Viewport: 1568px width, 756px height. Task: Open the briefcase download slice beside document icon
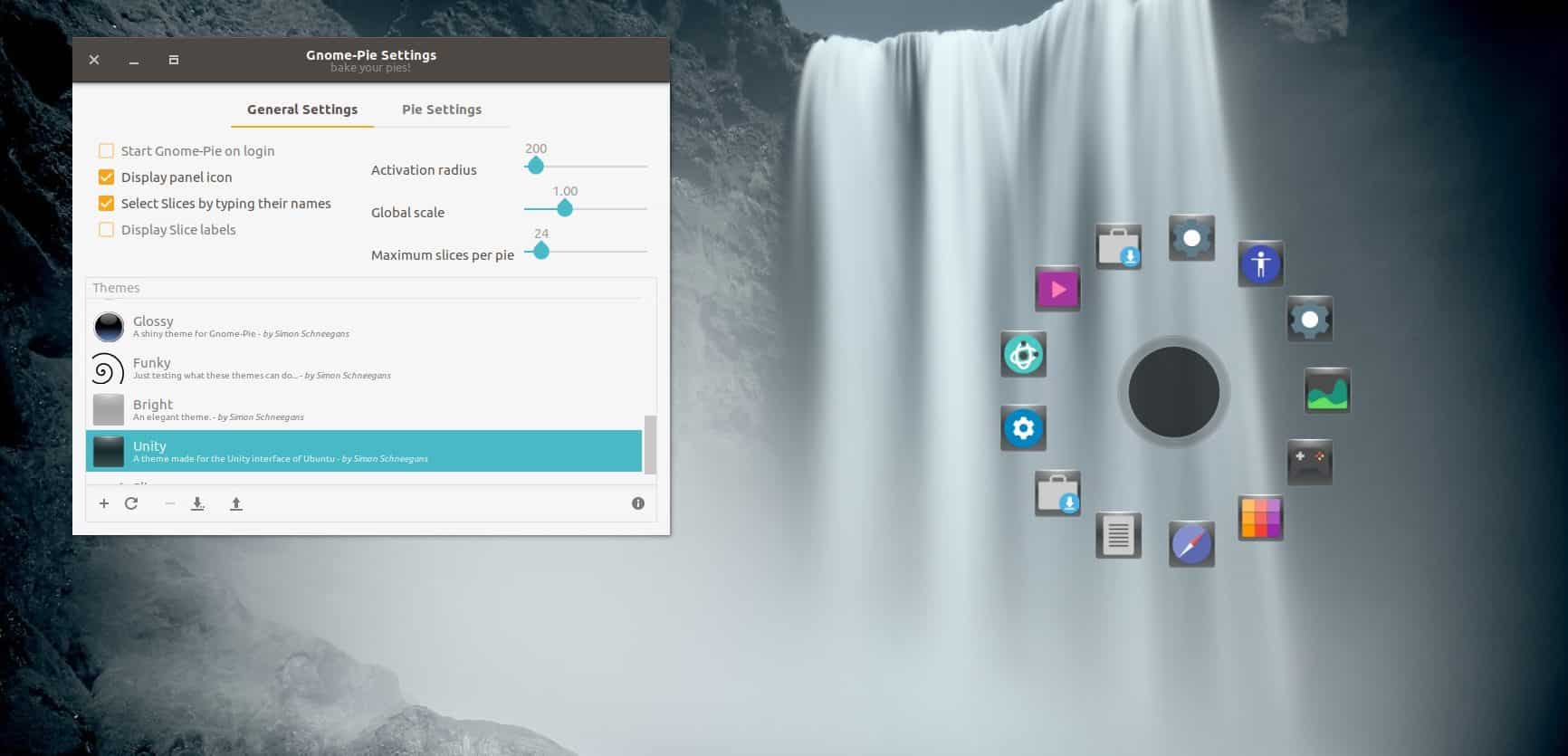[1057, 493]
